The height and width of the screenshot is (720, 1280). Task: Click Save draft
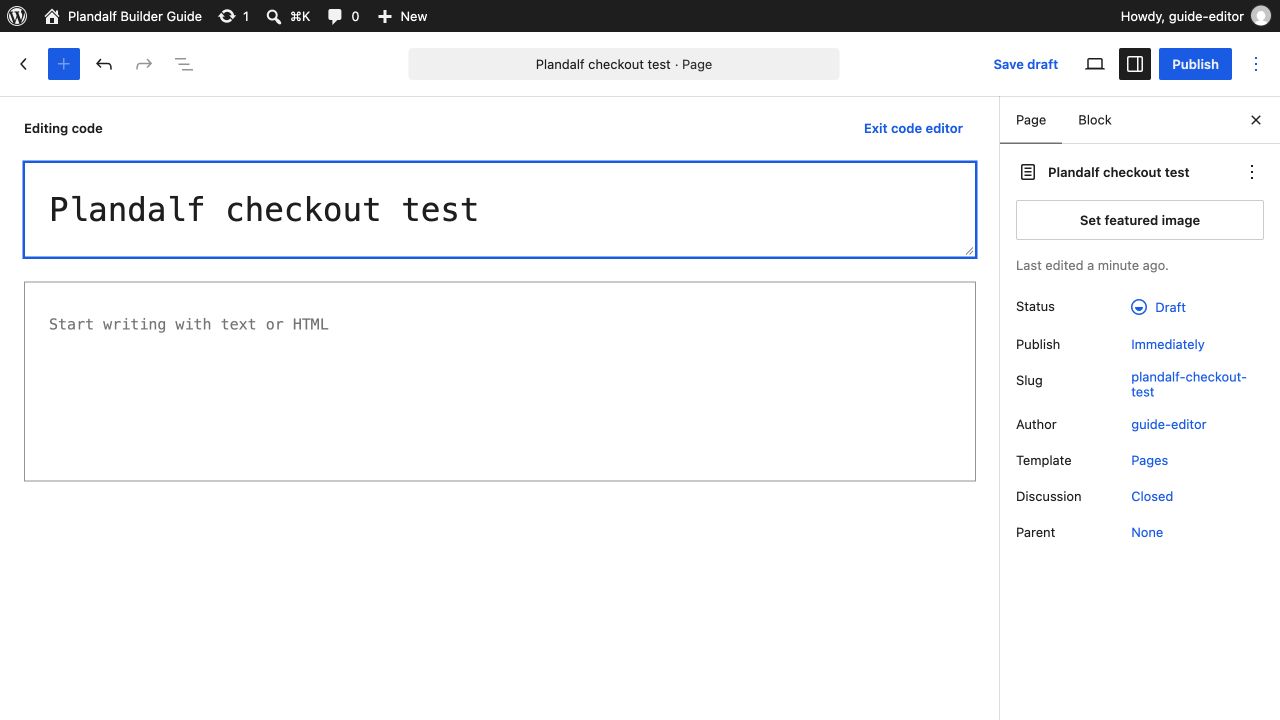(x=1025, y=64)
